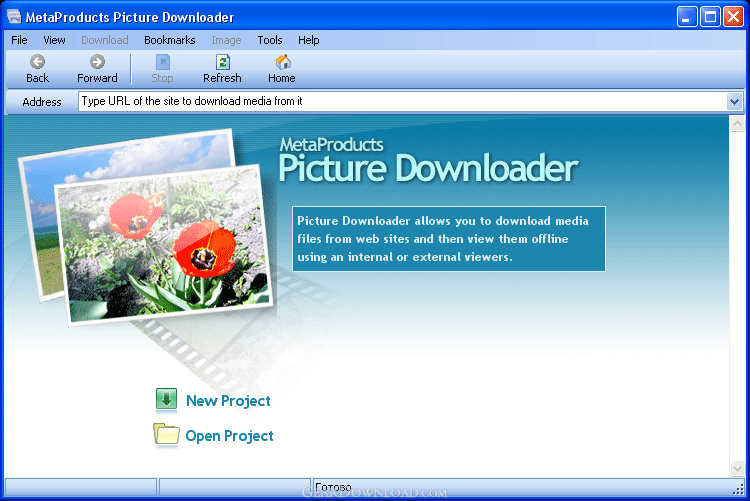Image resolution: width=750 pixels, height=501 pixels.
Task: Click the New Project link
Action: 228,401
